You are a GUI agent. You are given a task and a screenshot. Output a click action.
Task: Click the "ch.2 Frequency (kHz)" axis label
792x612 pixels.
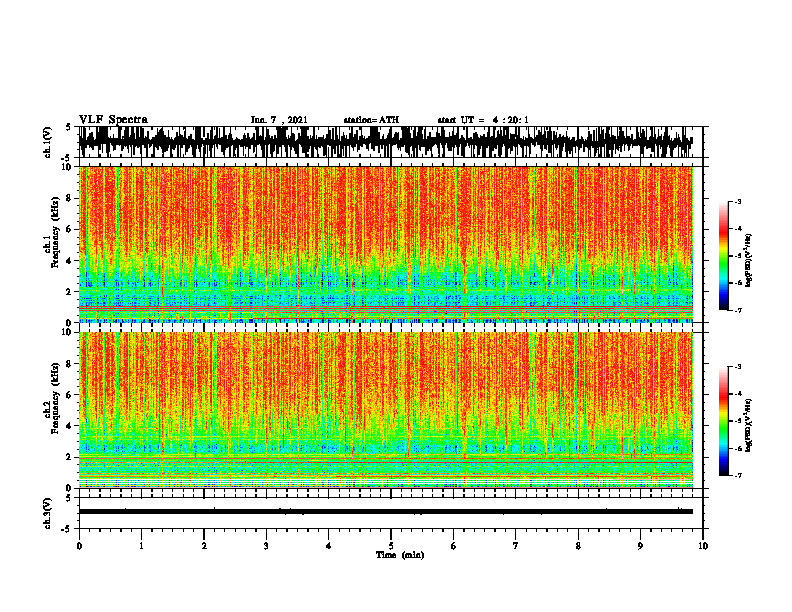pos(52,398)
